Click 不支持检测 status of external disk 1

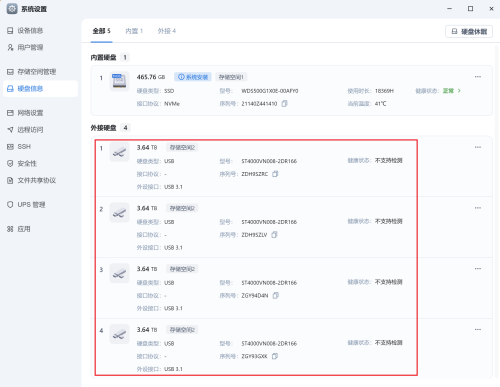coord(388,160)
